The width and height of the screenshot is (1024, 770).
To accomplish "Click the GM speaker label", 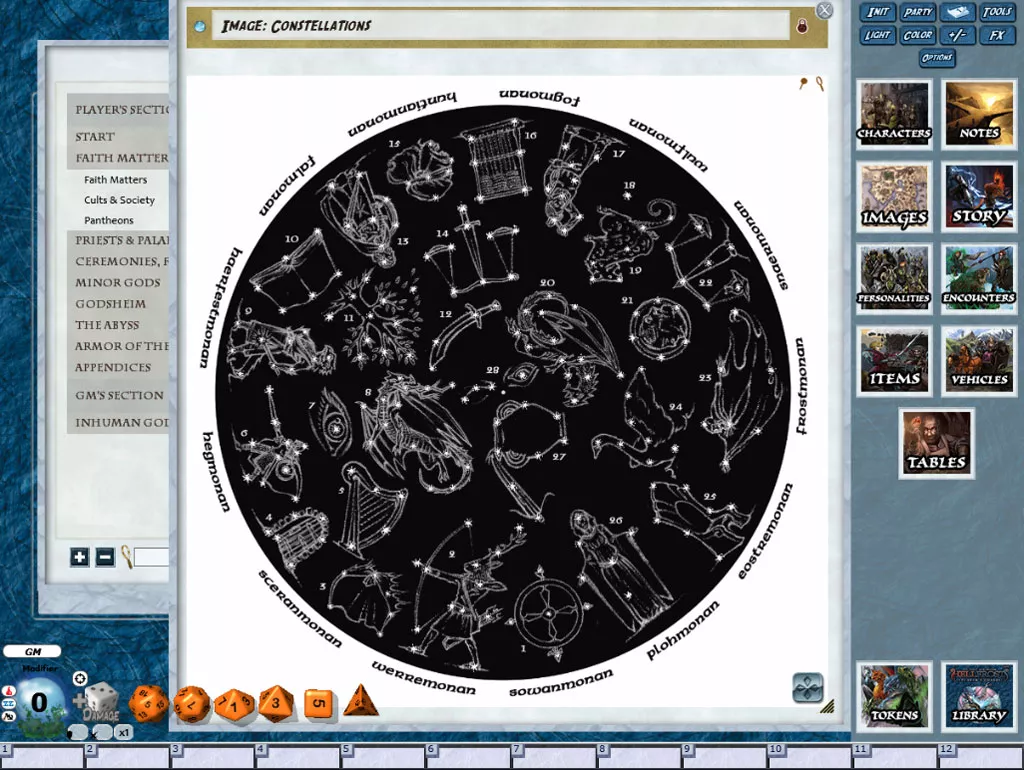I will [x=32, y=651].
